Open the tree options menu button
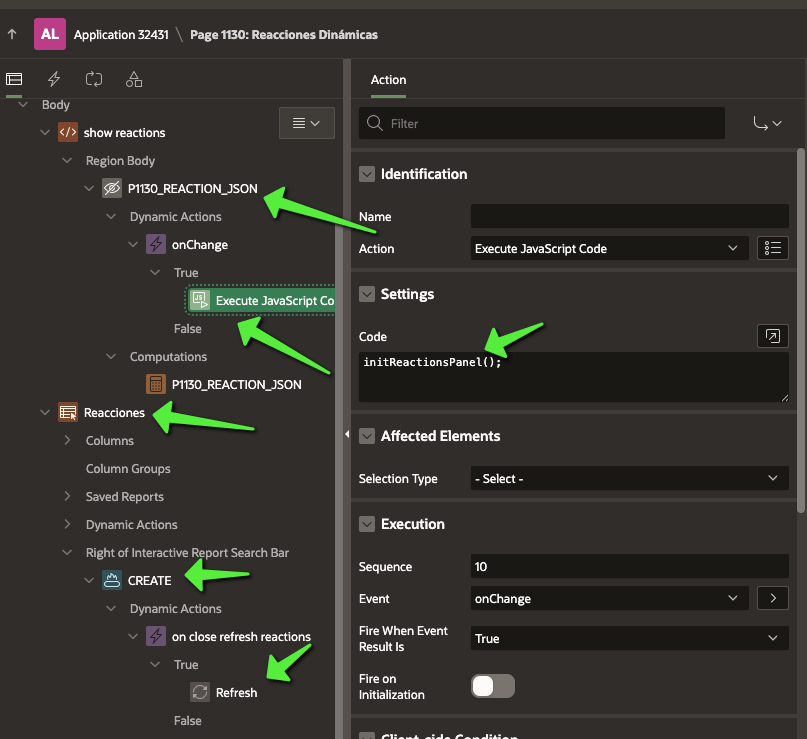 pos(305,123)
